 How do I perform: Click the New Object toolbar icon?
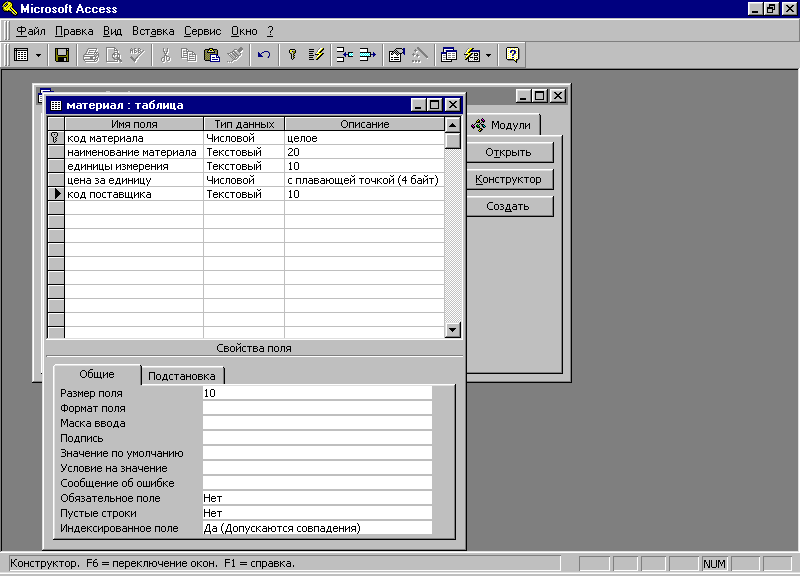tap(472, 55)
